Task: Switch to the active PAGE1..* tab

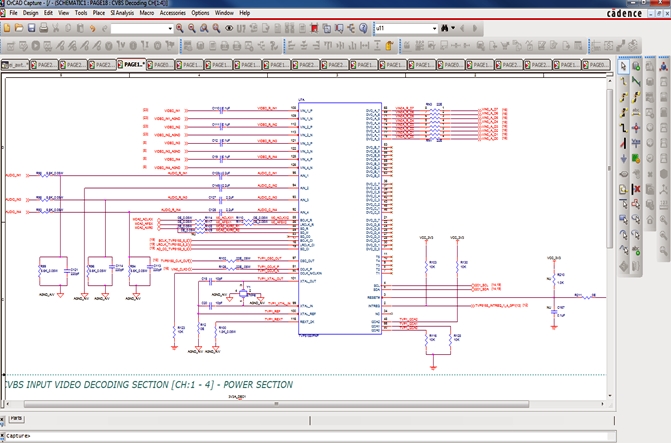Action: point(131,65)
